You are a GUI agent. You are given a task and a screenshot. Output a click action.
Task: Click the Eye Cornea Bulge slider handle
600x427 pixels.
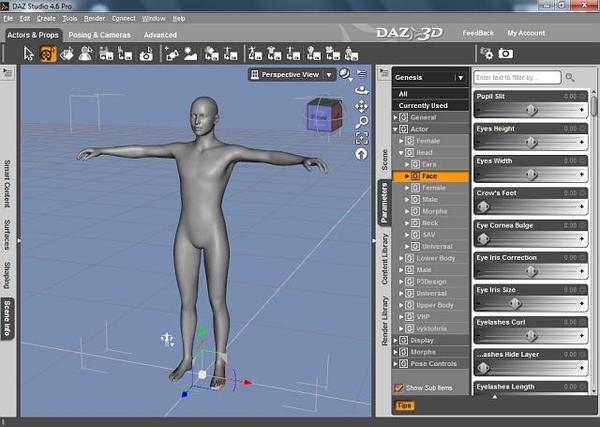click(483, 239)
